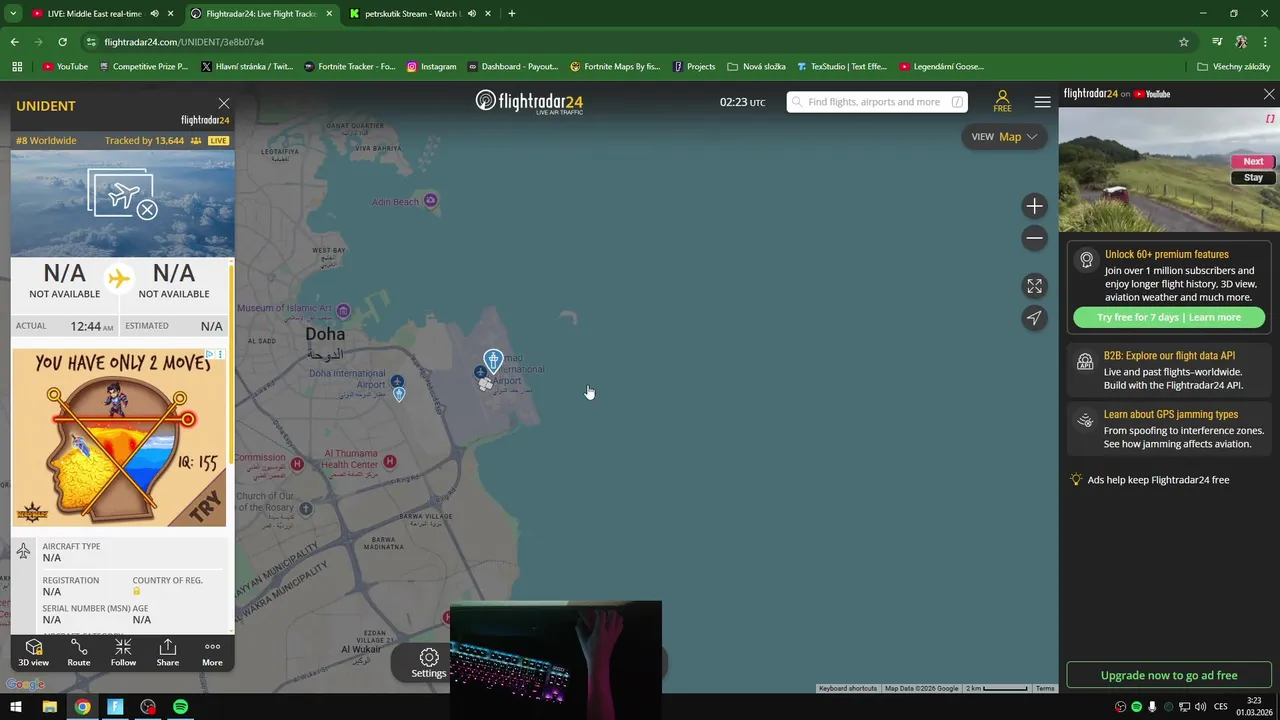Open Fortnite Tracker bookmark

[350, 67]
